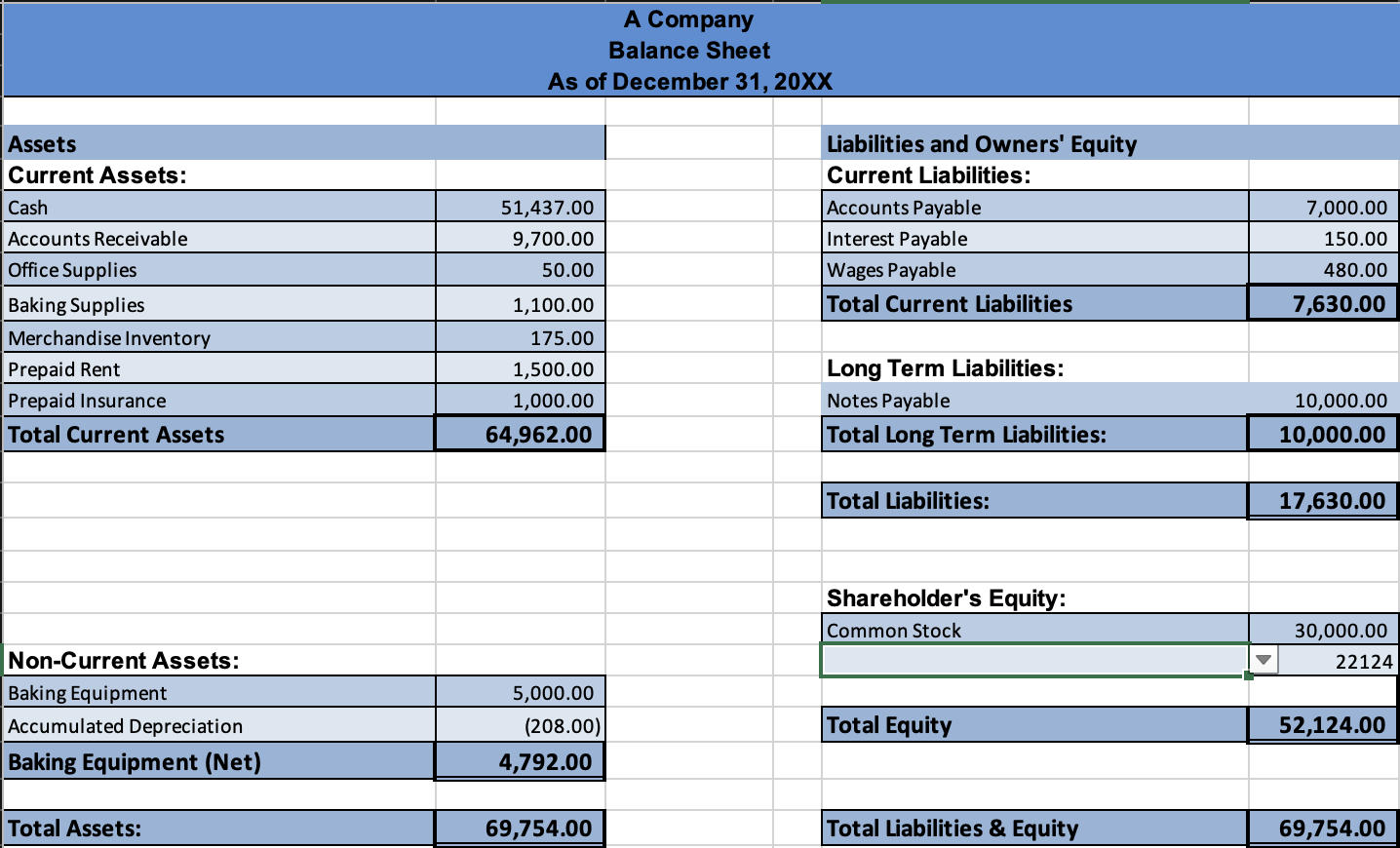Click the Common Stock value of 30,000.00
The image size is (1400, 848).
point(1322,630)
